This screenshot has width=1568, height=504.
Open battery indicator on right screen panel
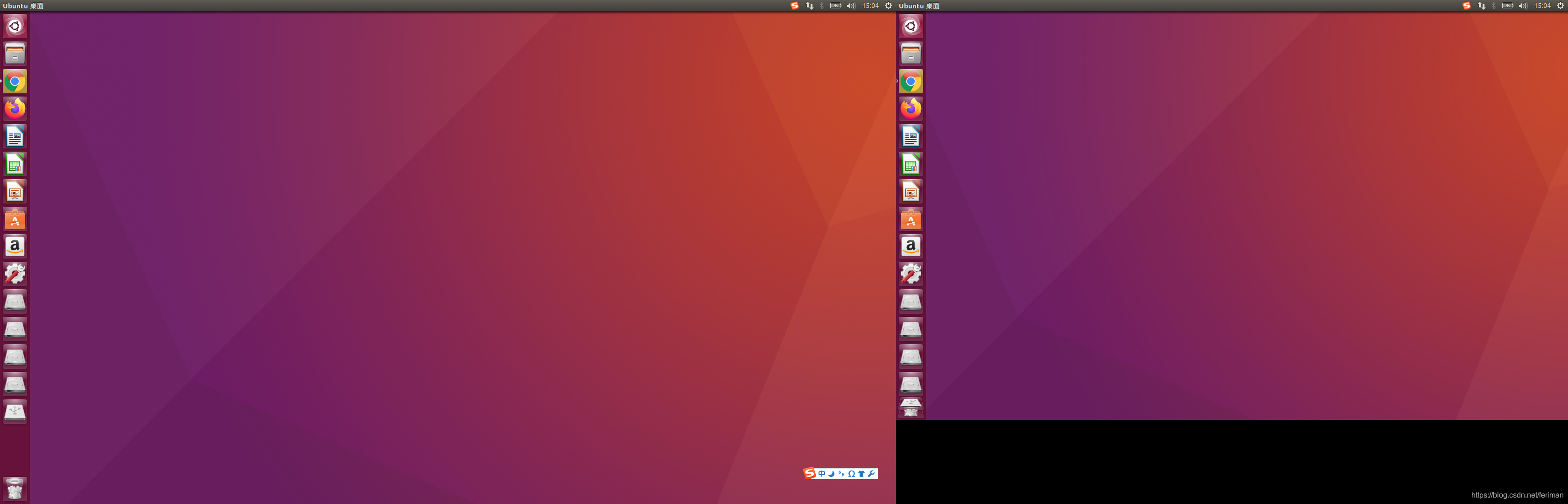[1508, 6]
